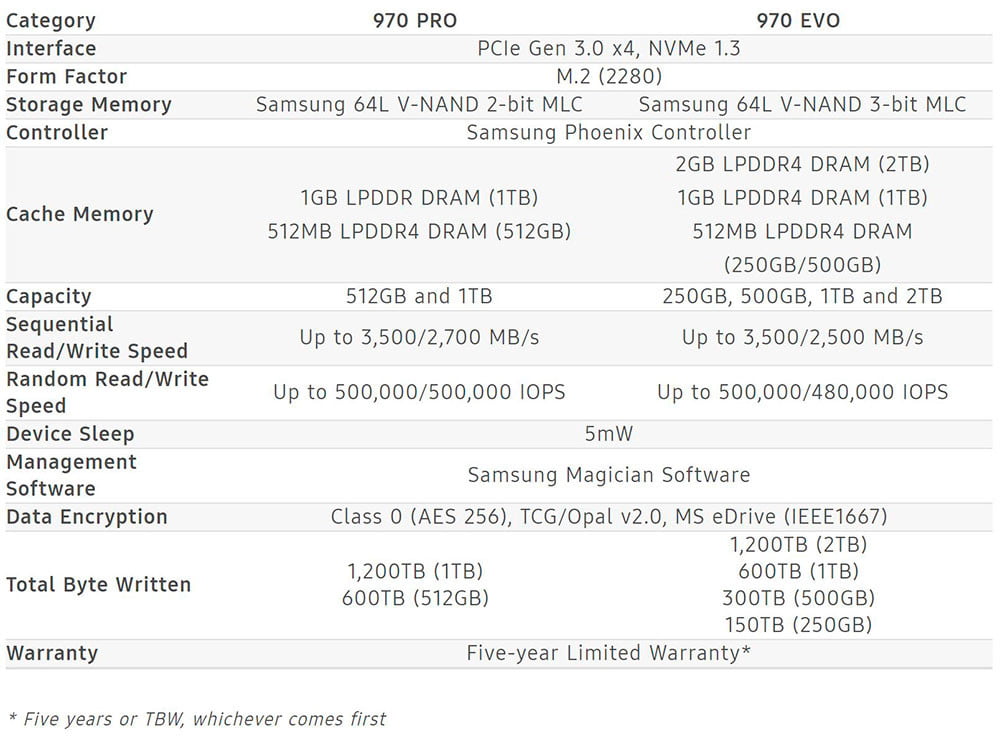
Task: Click the PCIe Gen 3.0 x4 interface value
Action: coord(608,48)
